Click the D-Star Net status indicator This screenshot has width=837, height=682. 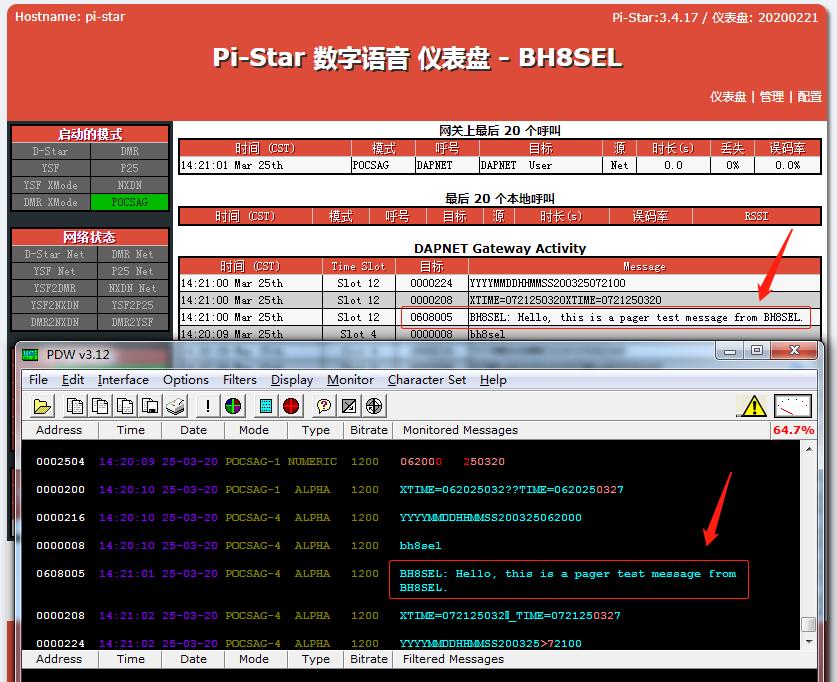point(50,254)
